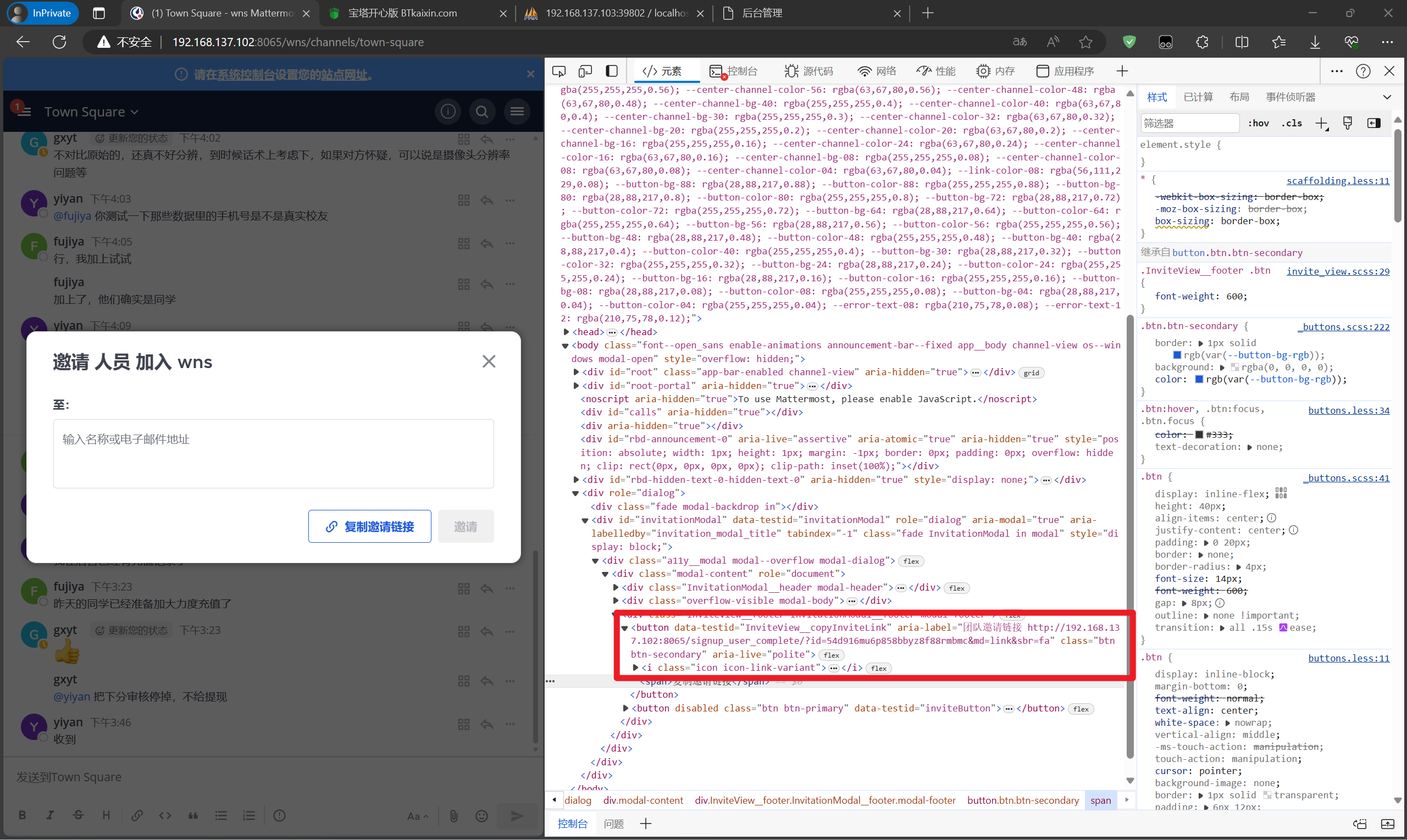Open the Town Square channel dropdown
This screenshot has width=1407, height=840.
92,112
